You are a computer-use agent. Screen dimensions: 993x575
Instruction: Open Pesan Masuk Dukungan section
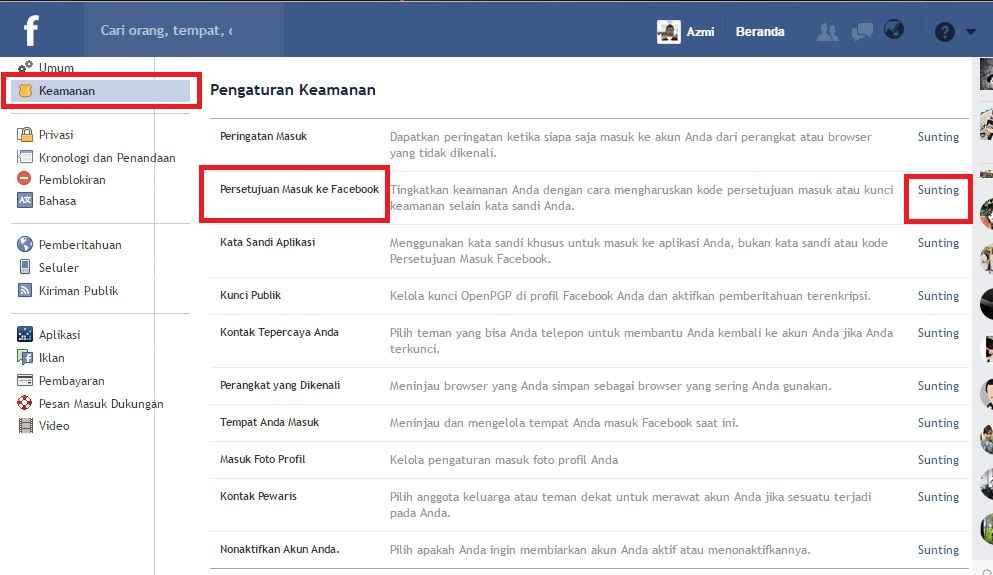point(101,404)
